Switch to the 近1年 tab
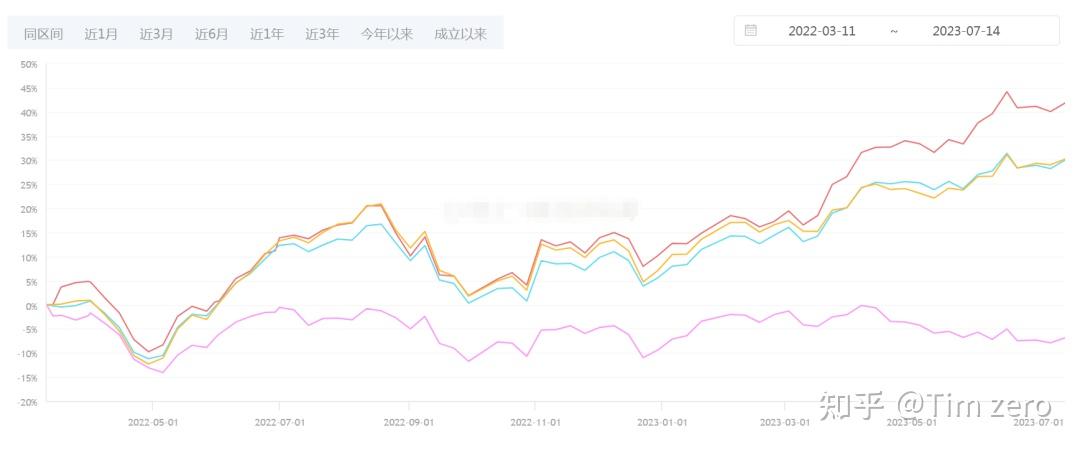 (x=267, y=34)
